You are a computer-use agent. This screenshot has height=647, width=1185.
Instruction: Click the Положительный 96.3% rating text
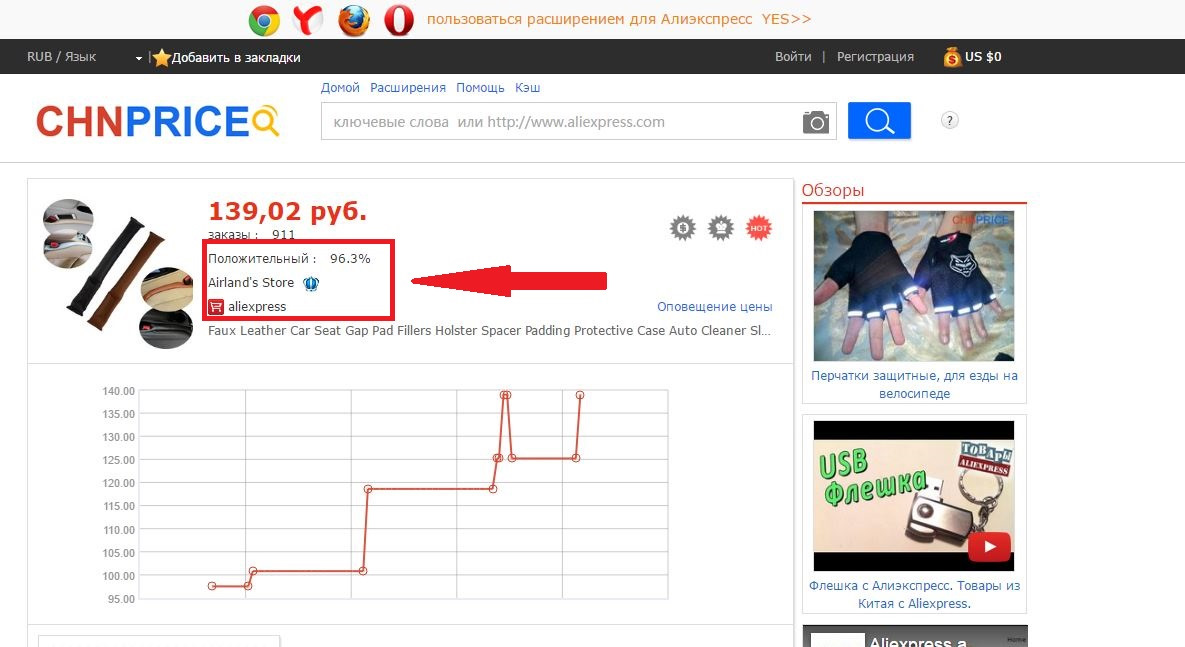pos(289,258)
